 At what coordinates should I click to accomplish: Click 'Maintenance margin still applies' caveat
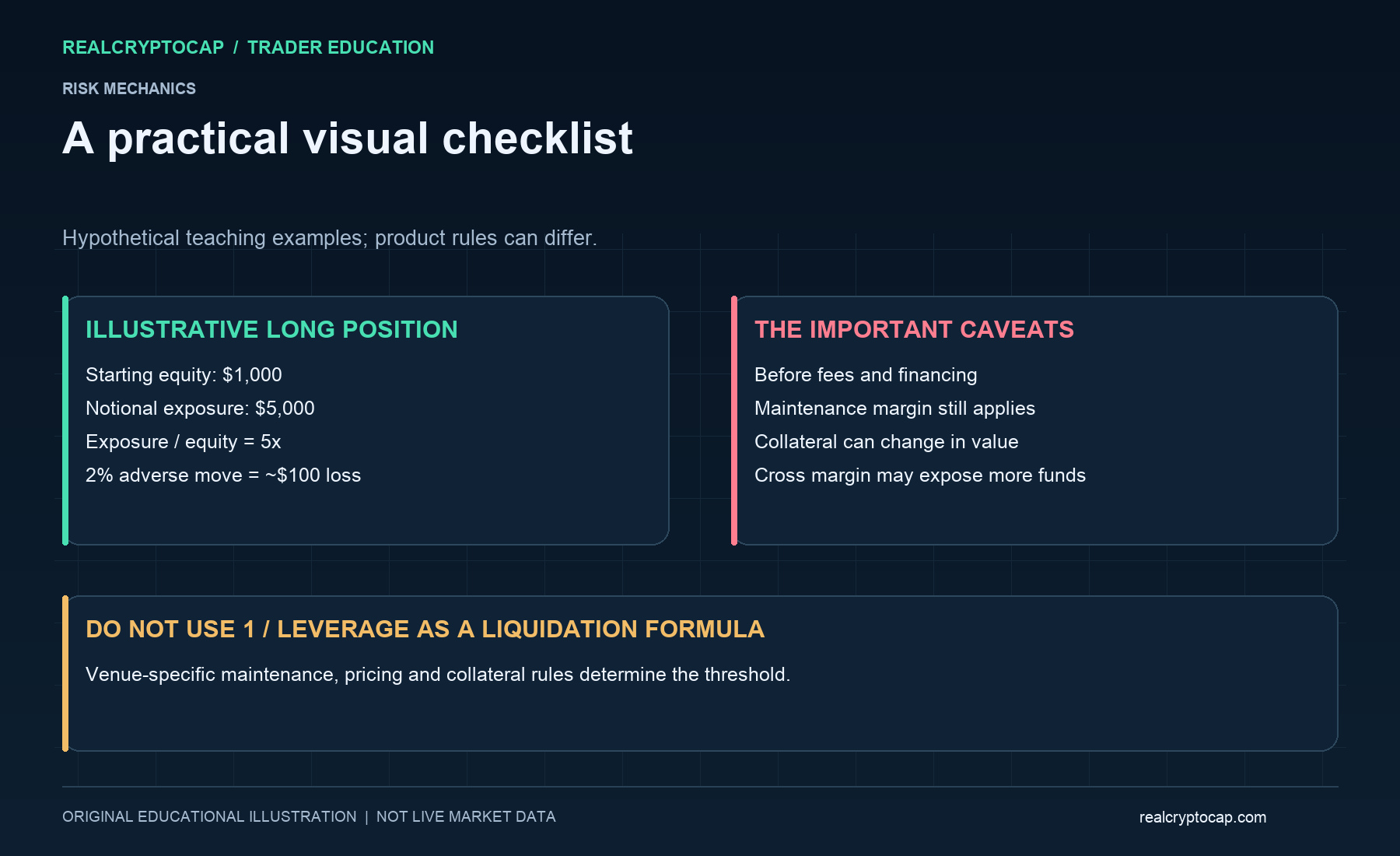[x=894, y=409]
